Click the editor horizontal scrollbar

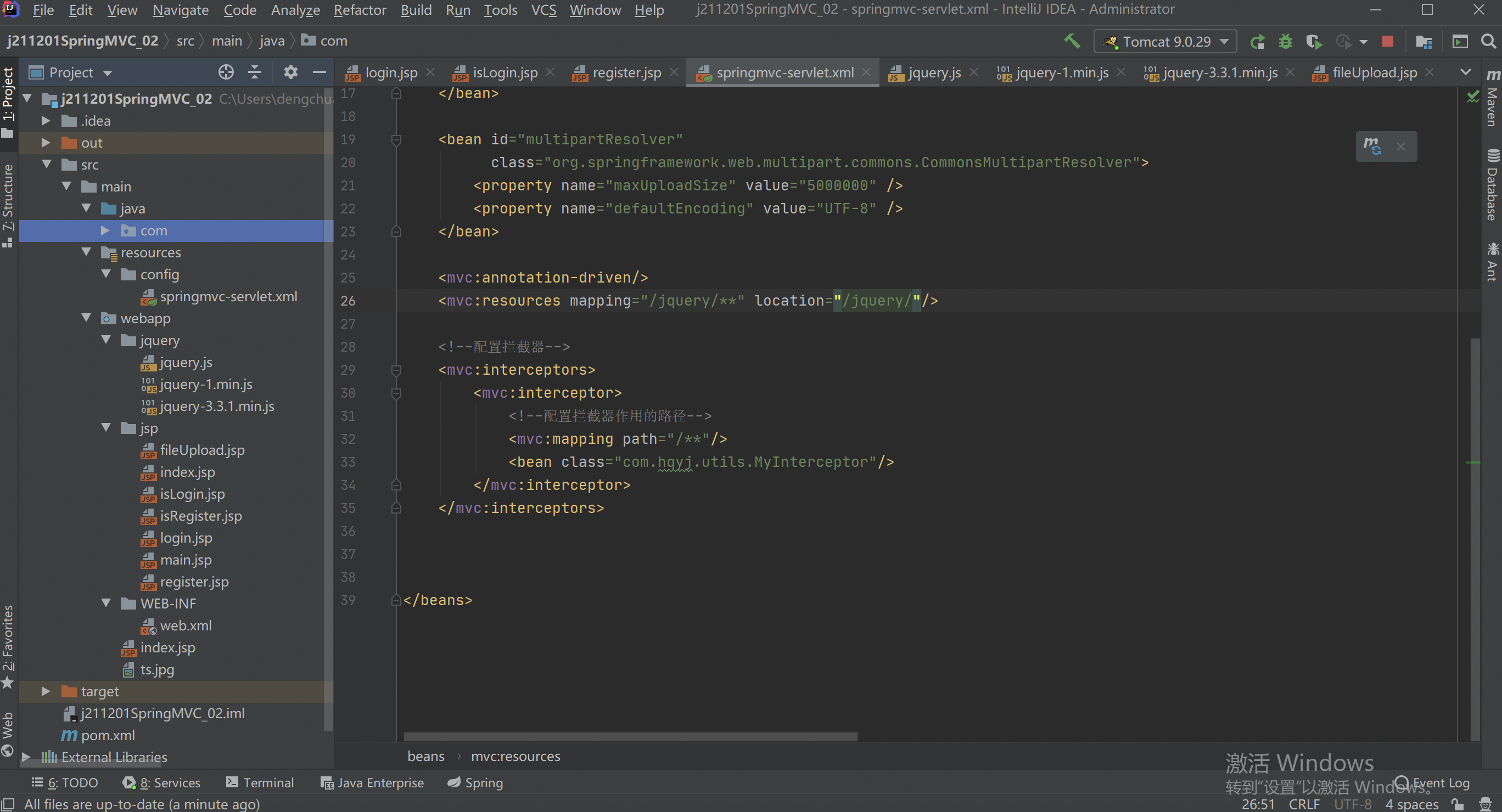coord(630,737)
